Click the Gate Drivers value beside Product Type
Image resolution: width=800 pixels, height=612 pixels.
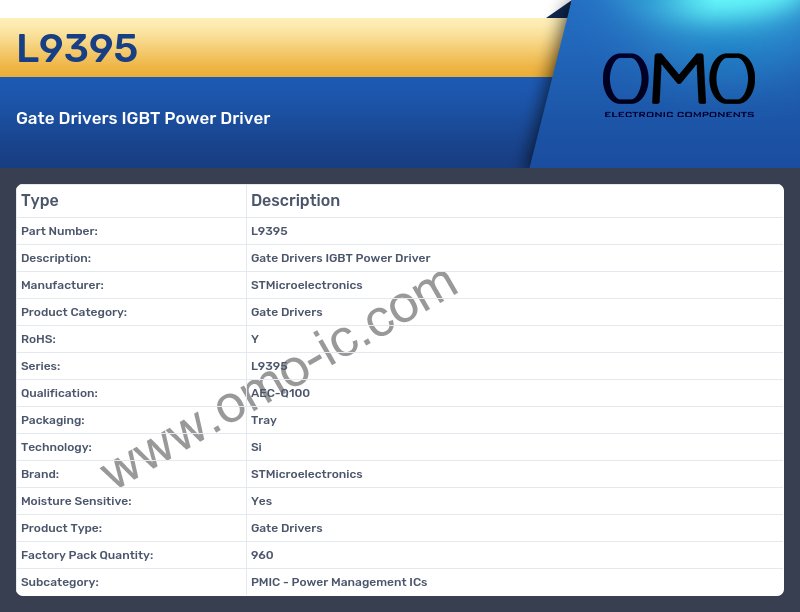click(286, 528)
